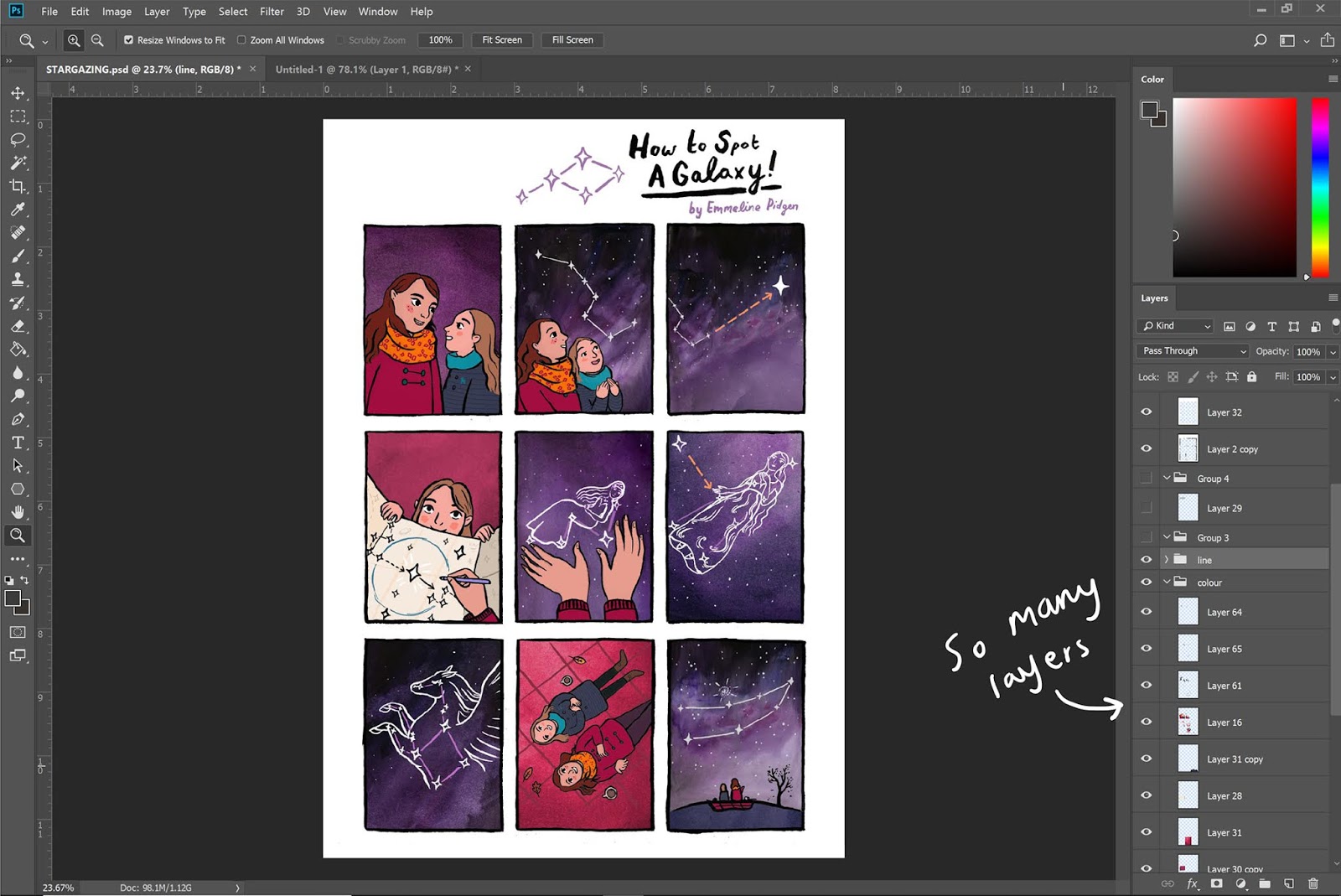
Task: Open the Filter menu
Action: tap(272, 12)
